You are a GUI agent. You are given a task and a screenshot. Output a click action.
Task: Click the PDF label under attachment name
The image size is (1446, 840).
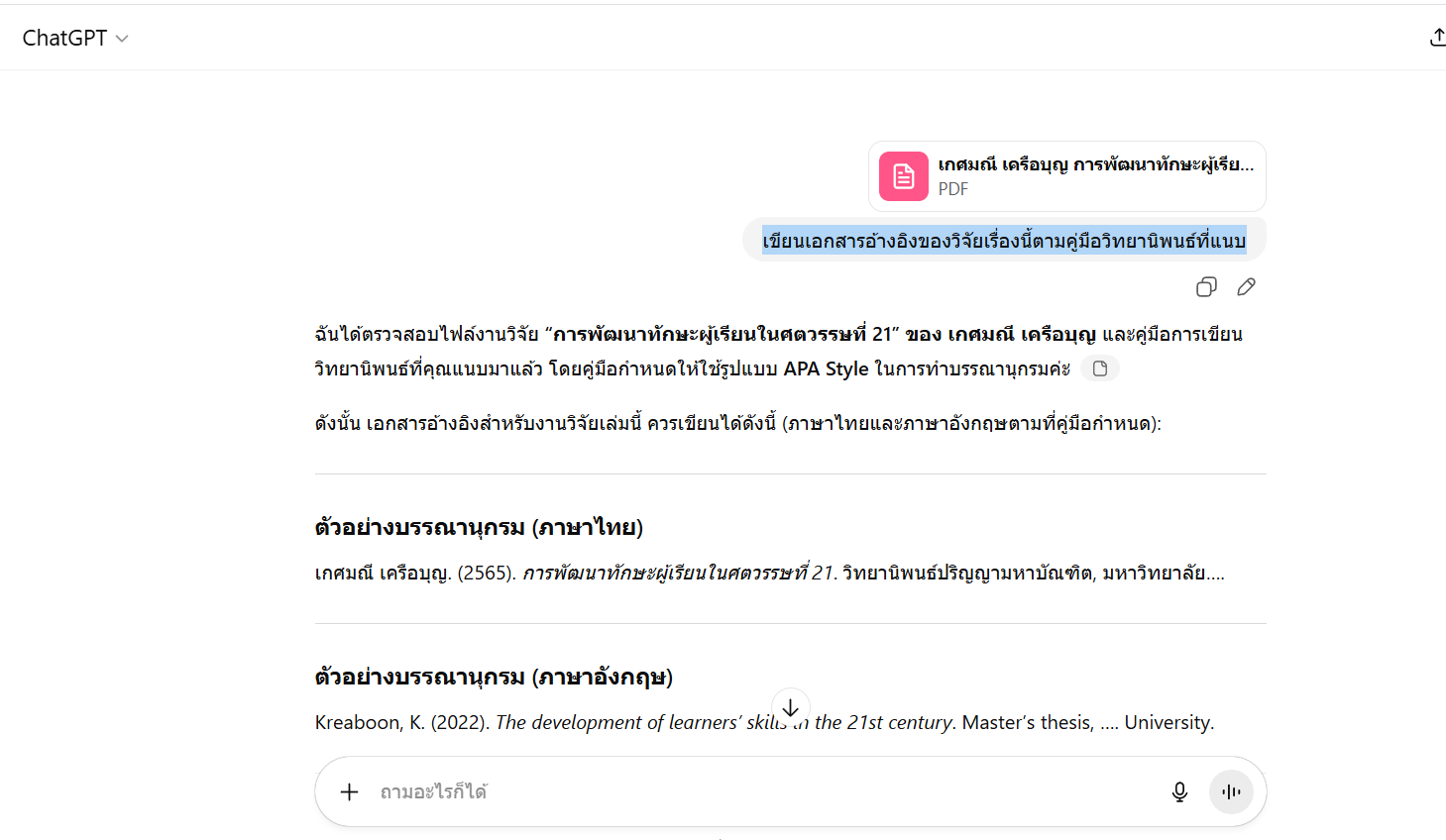pyautogui.click(x=952, y=189)
